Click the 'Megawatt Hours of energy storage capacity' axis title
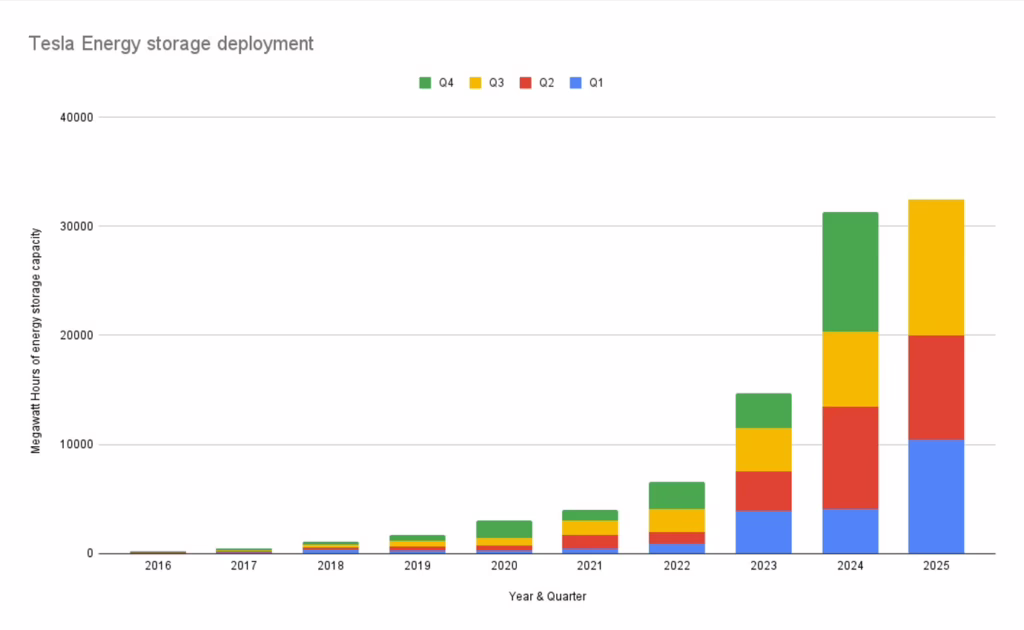1024x630 pixels. pyautogui.click(x=36, y=341)
